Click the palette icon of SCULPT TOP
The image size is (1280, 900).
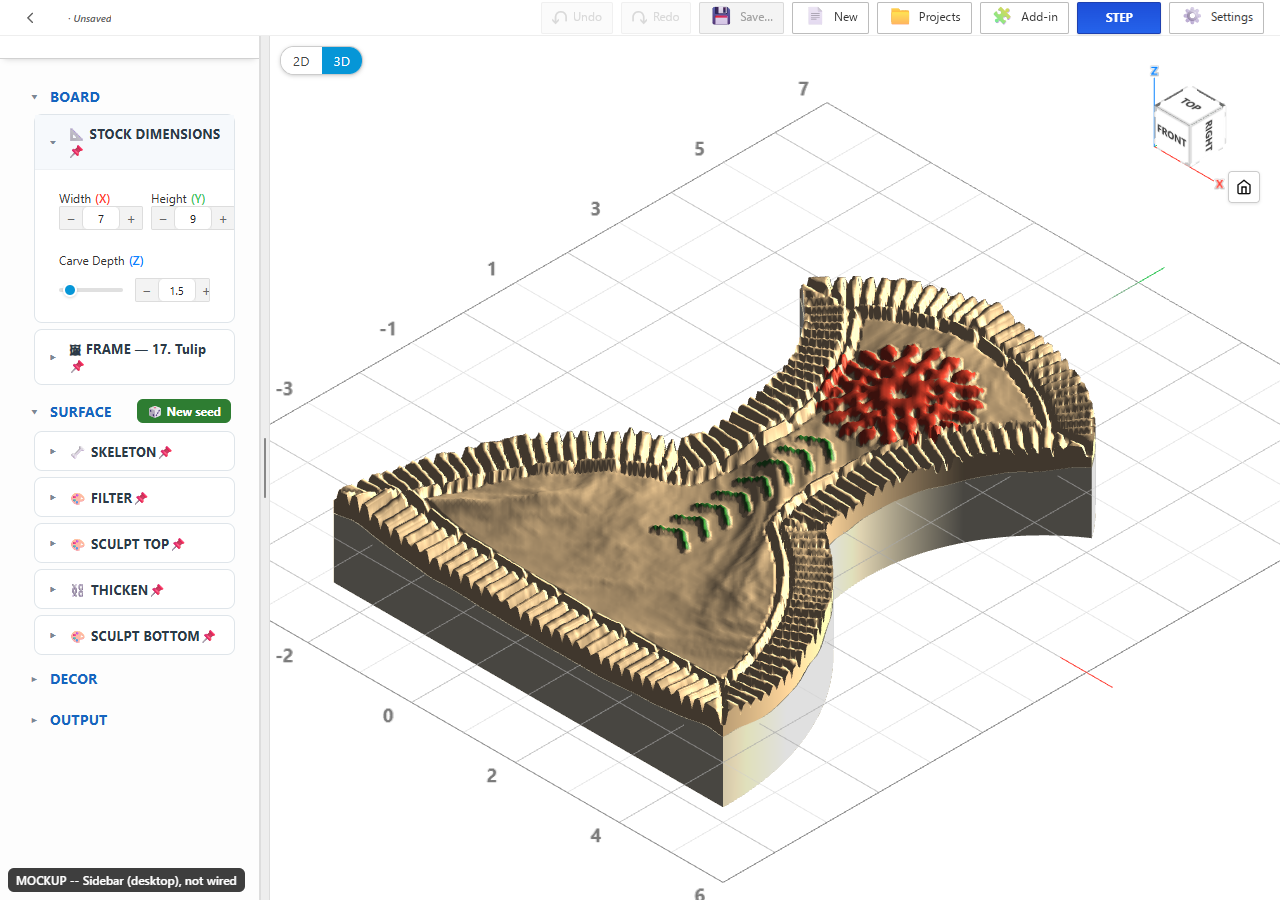pos(77,544)
